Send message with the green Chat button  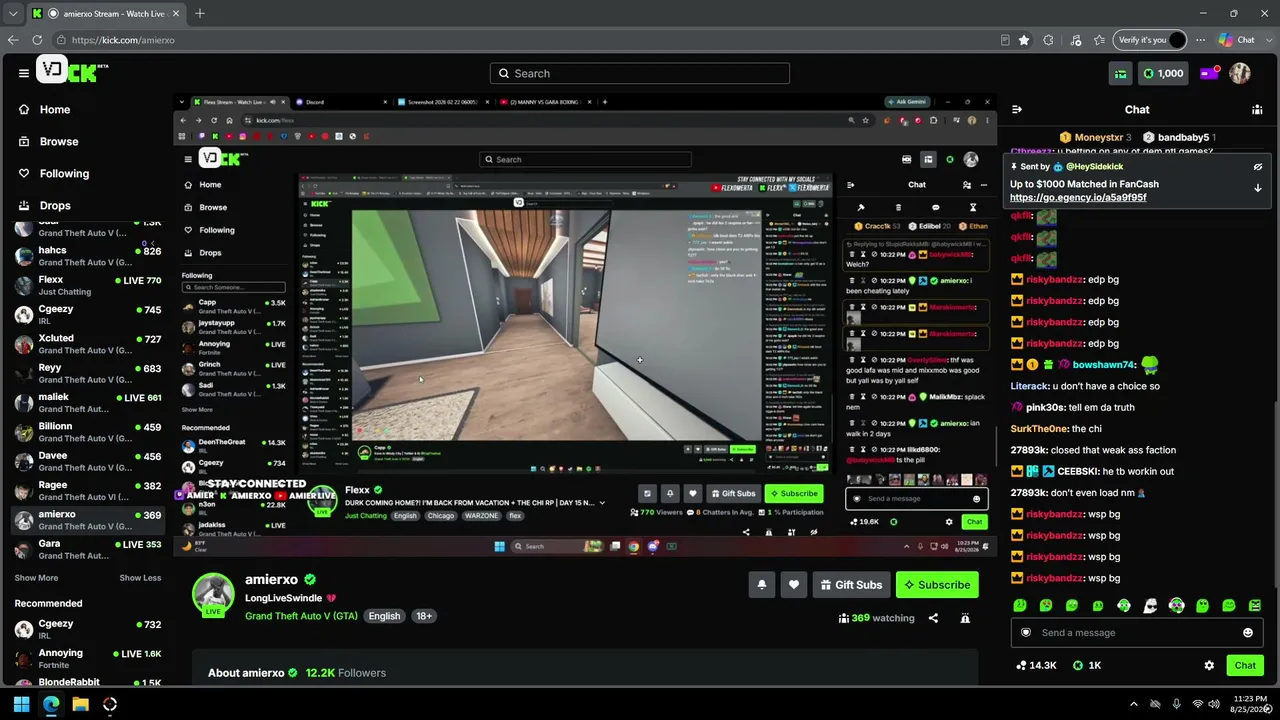[x=1245, y=666]
